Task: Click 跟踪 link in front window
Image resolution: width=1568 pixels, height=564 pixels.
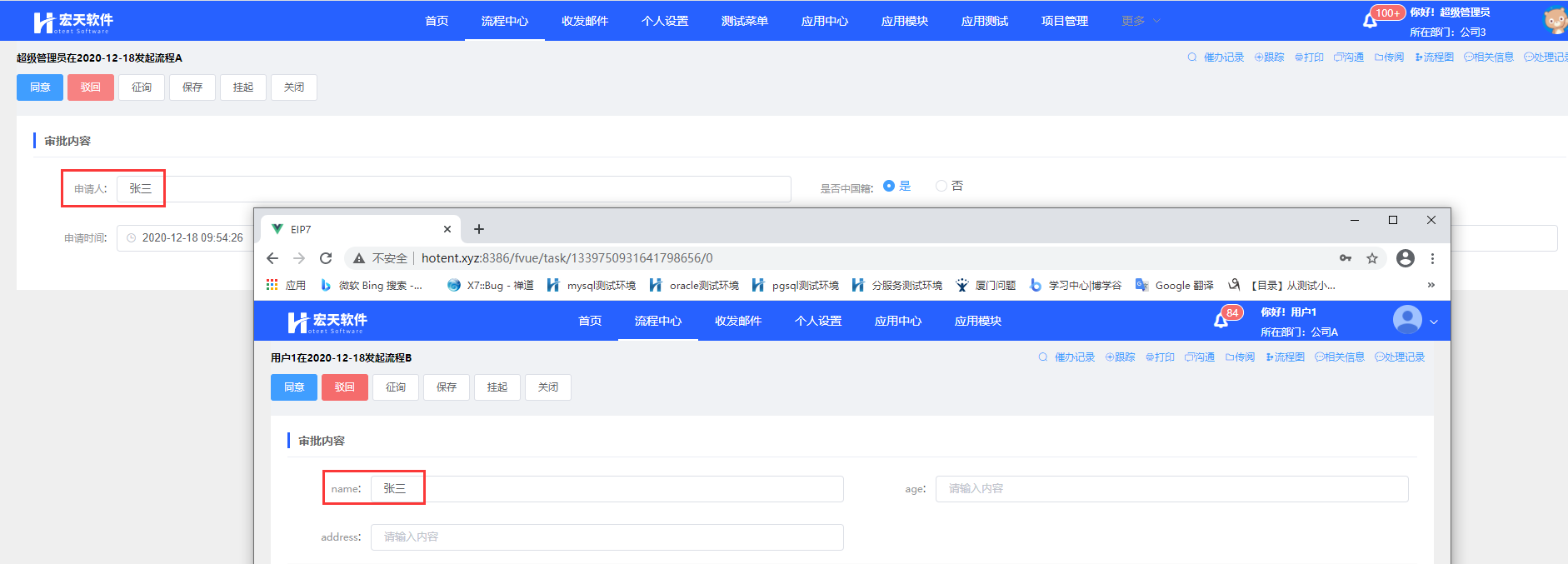Action: tap(1120, 357)
